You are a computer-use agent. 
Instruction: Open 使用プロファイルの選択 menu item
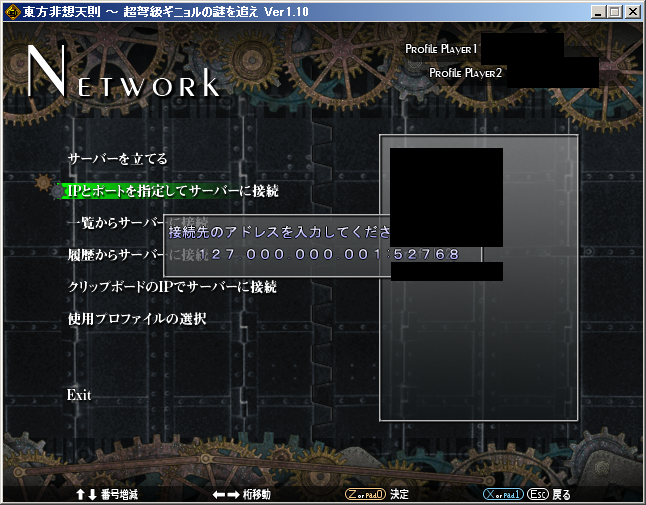[137, 319]
